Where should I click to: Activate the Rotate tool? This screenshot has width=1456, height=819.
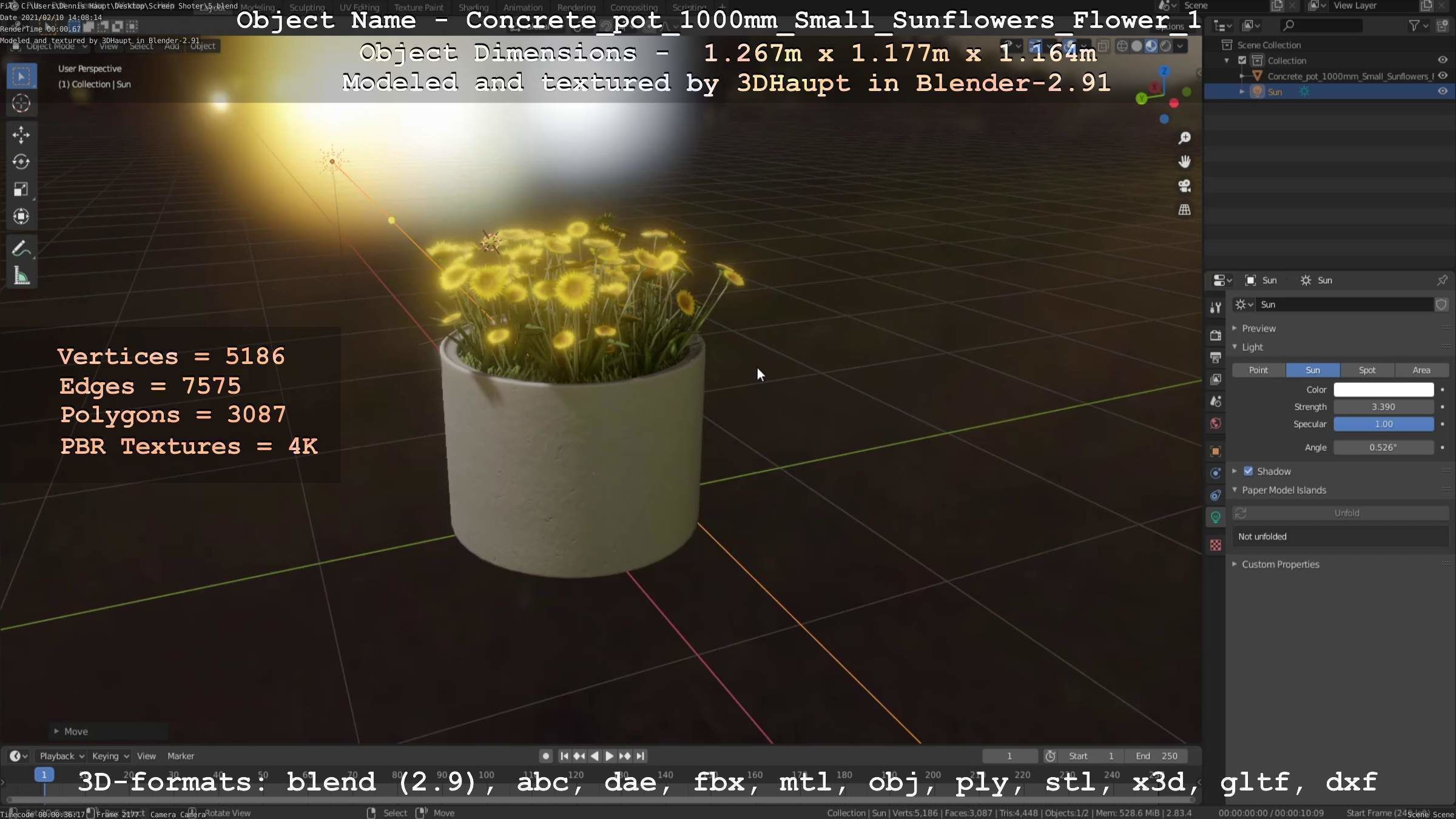(21, 162)
